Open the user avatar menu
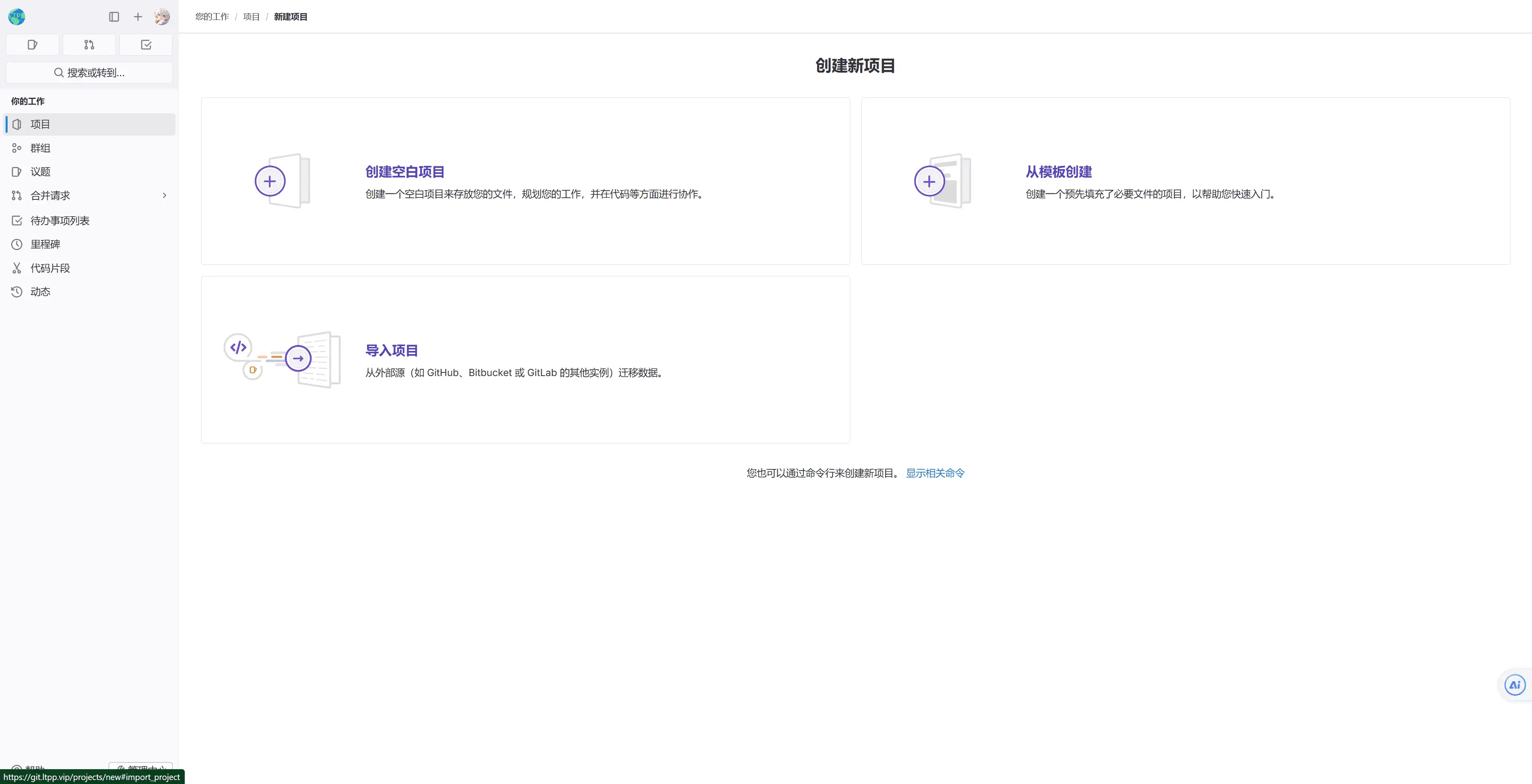 [162, 17]
